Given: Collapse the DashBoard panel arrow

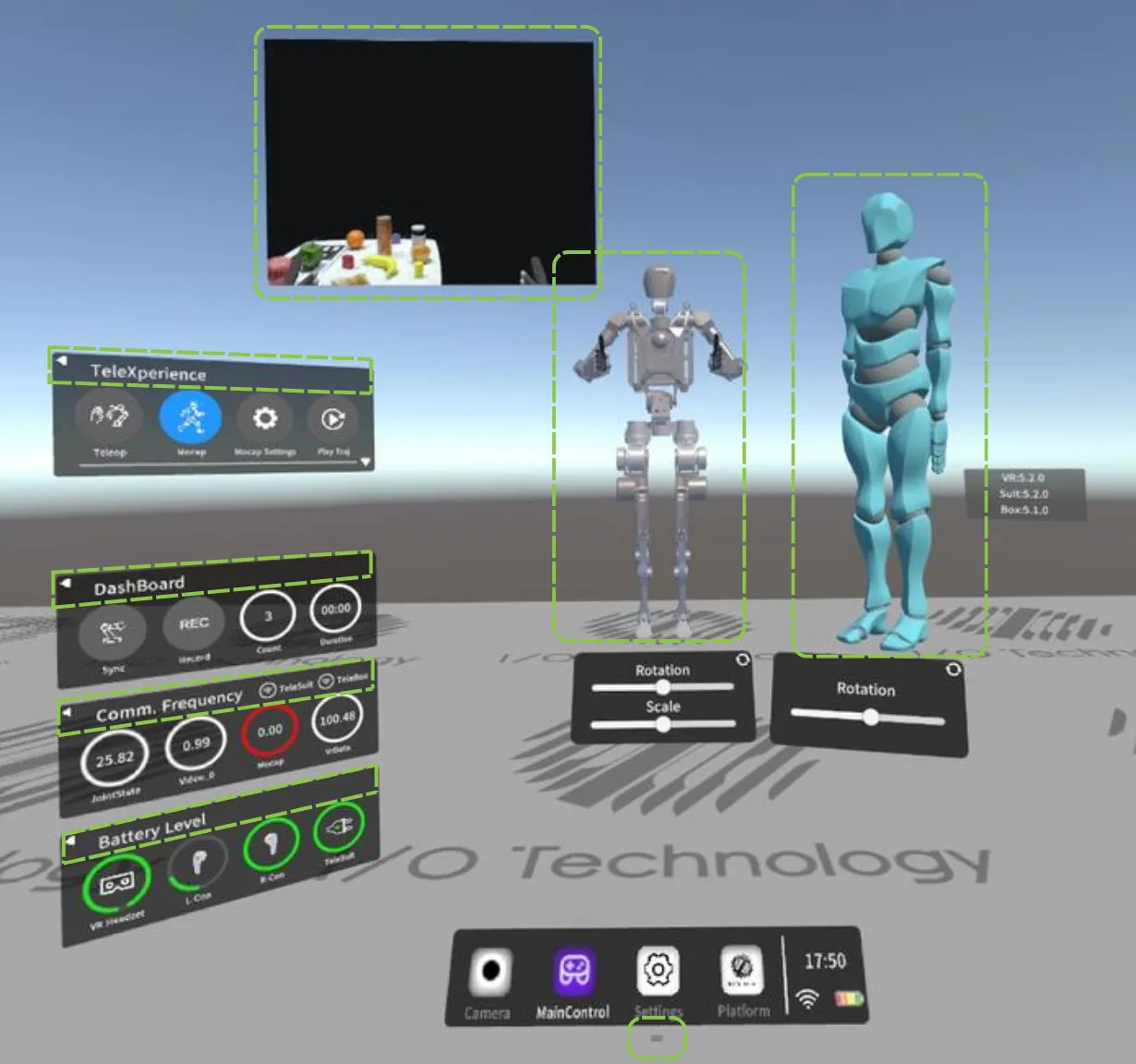Looking at the screenshot, I should (65, 584).
